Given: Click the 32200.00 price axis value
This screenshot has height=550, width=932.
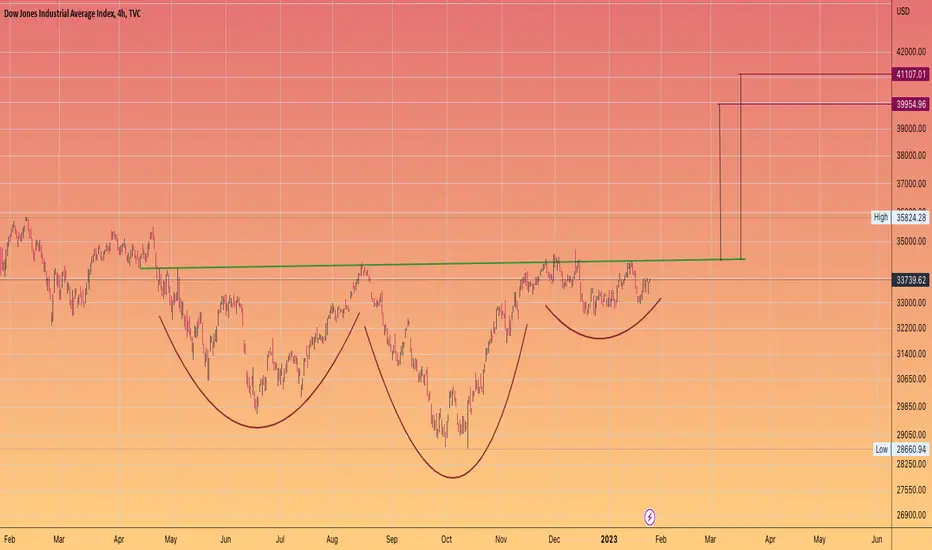Looking at the screenshot, I should click(911, 328).
